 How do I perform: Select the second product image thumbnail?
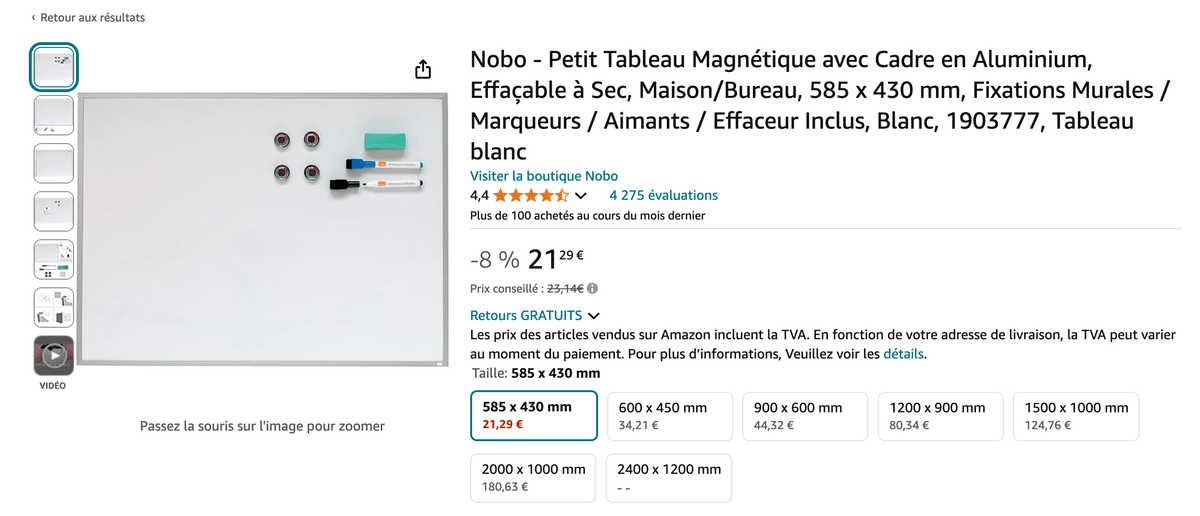[x=54, y=115]
